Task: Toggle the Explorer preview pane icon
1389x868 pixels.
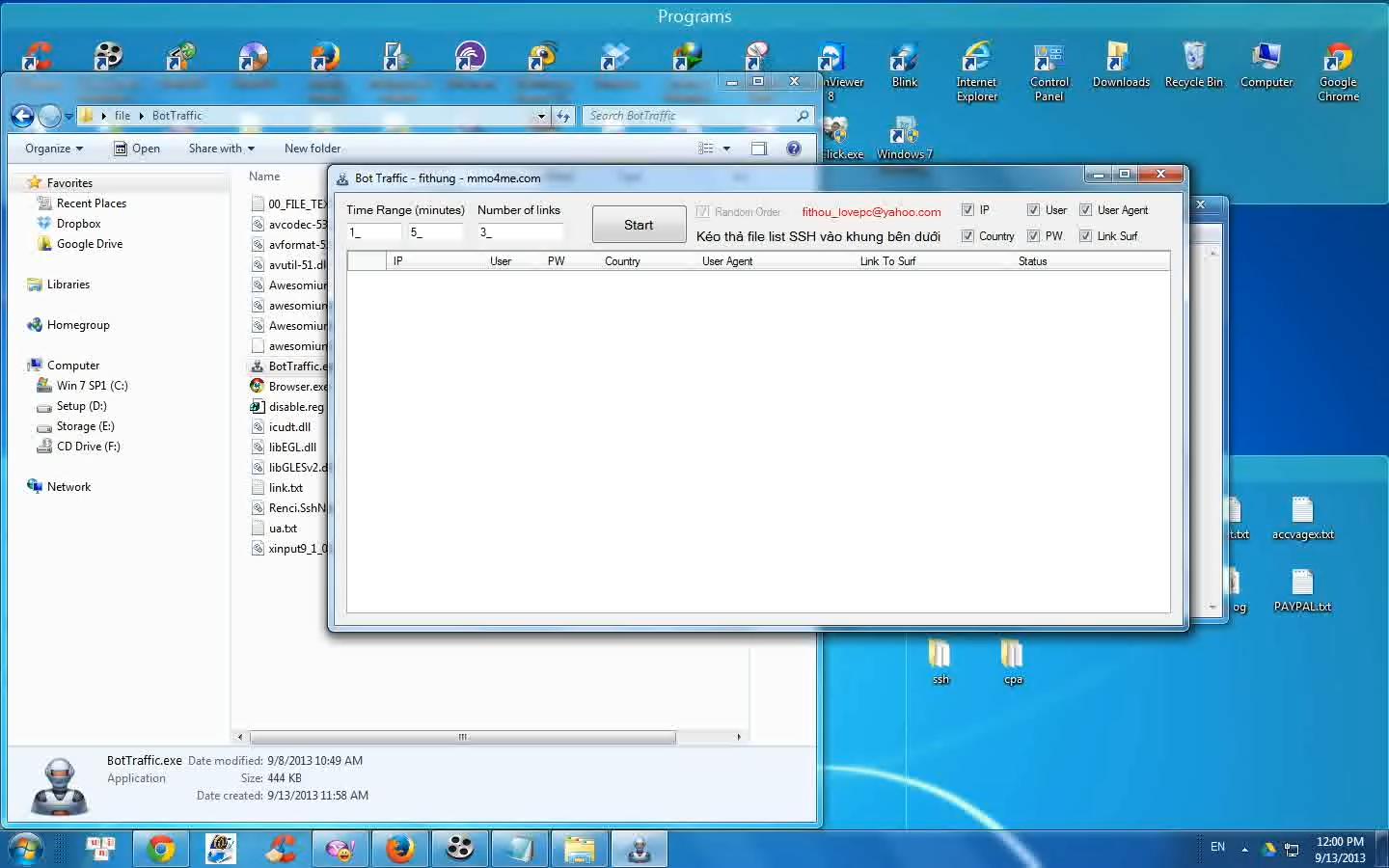Action: 759,149
